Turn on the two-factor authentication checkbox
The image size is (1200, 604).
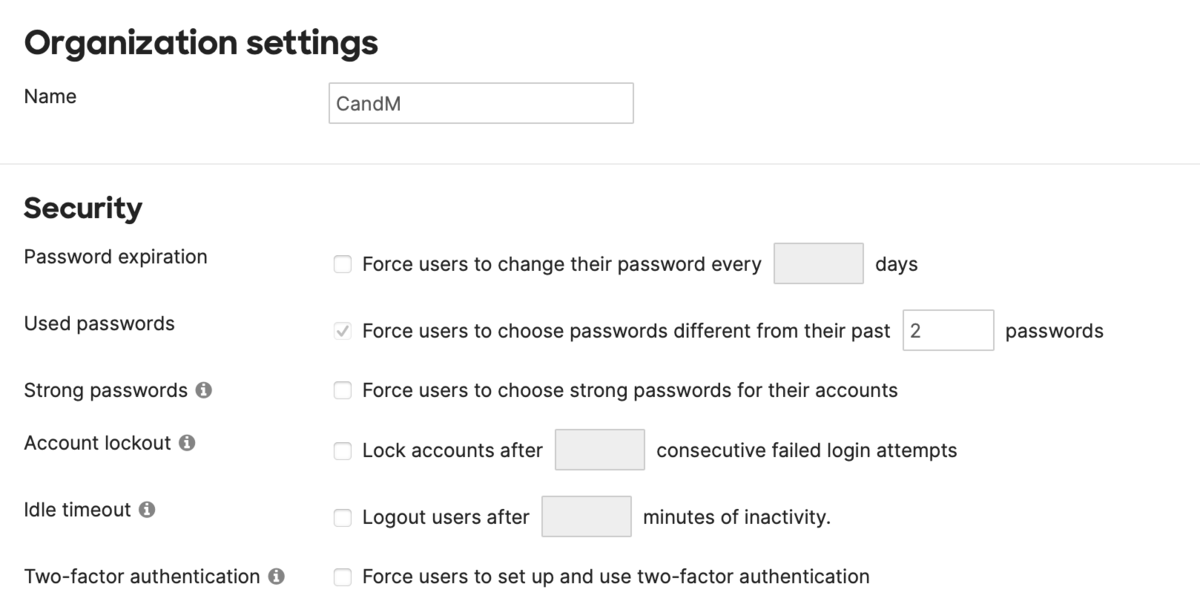tap(343, 577)
